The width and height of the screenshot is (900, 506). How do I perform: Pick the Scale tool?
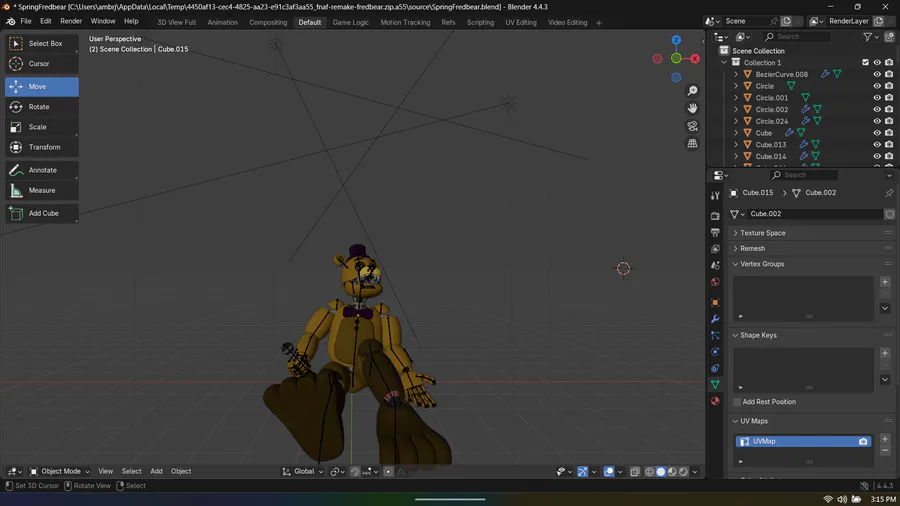pos(42,127)
